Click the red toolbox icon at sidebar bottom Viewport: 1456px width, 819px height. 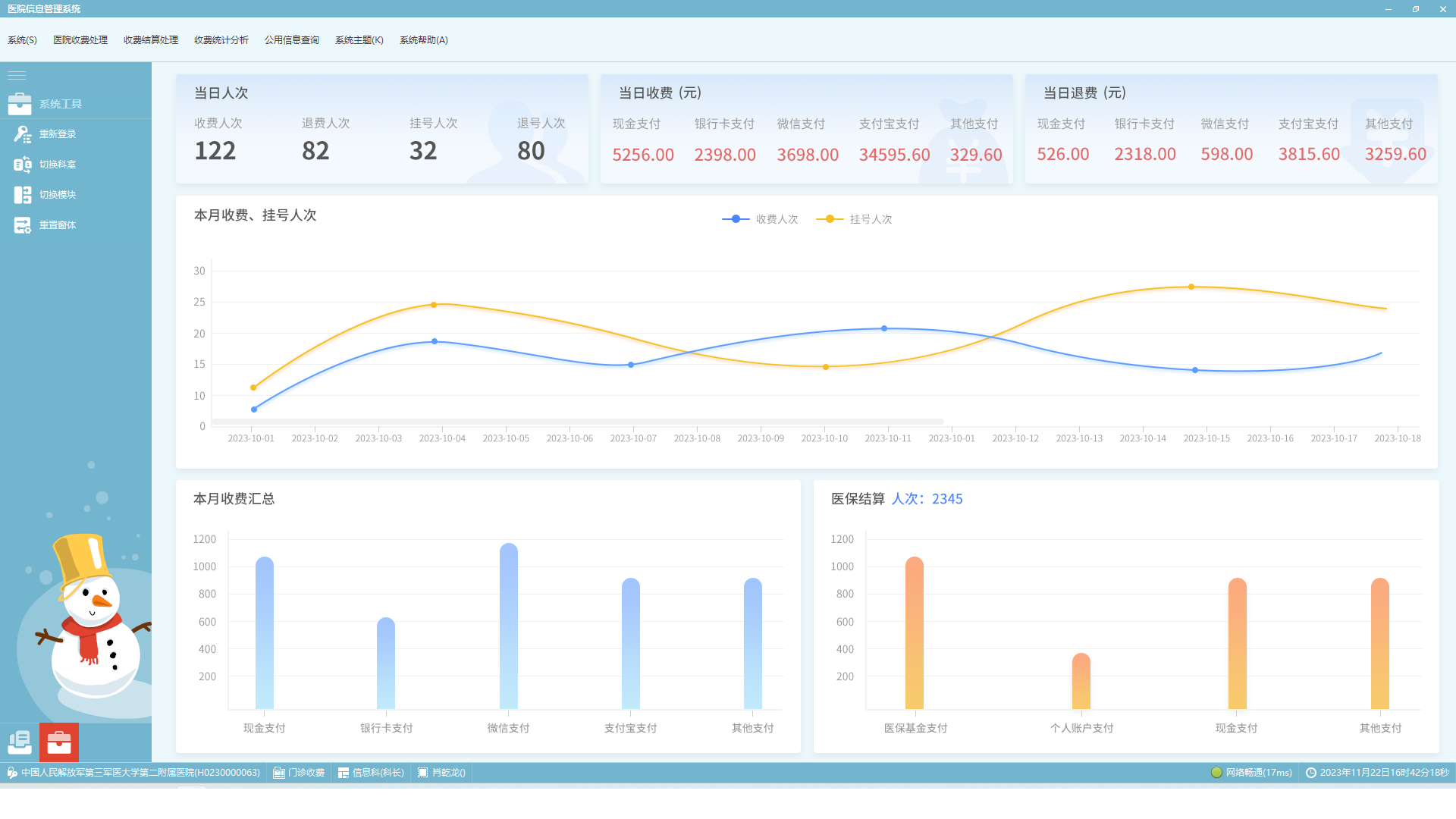59,743
